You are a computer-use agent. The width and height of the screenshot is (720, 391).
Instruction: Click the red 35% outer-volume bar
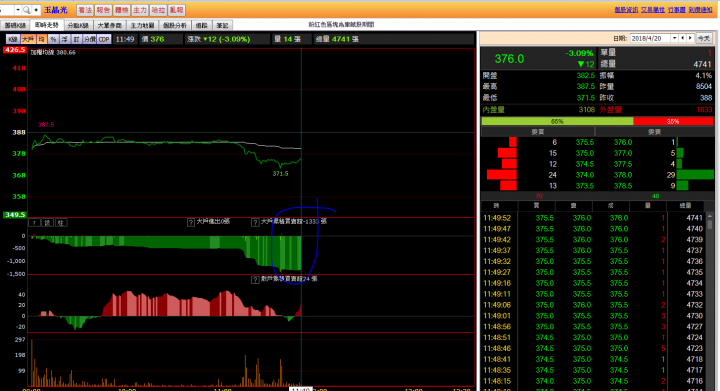pos(673,121)
